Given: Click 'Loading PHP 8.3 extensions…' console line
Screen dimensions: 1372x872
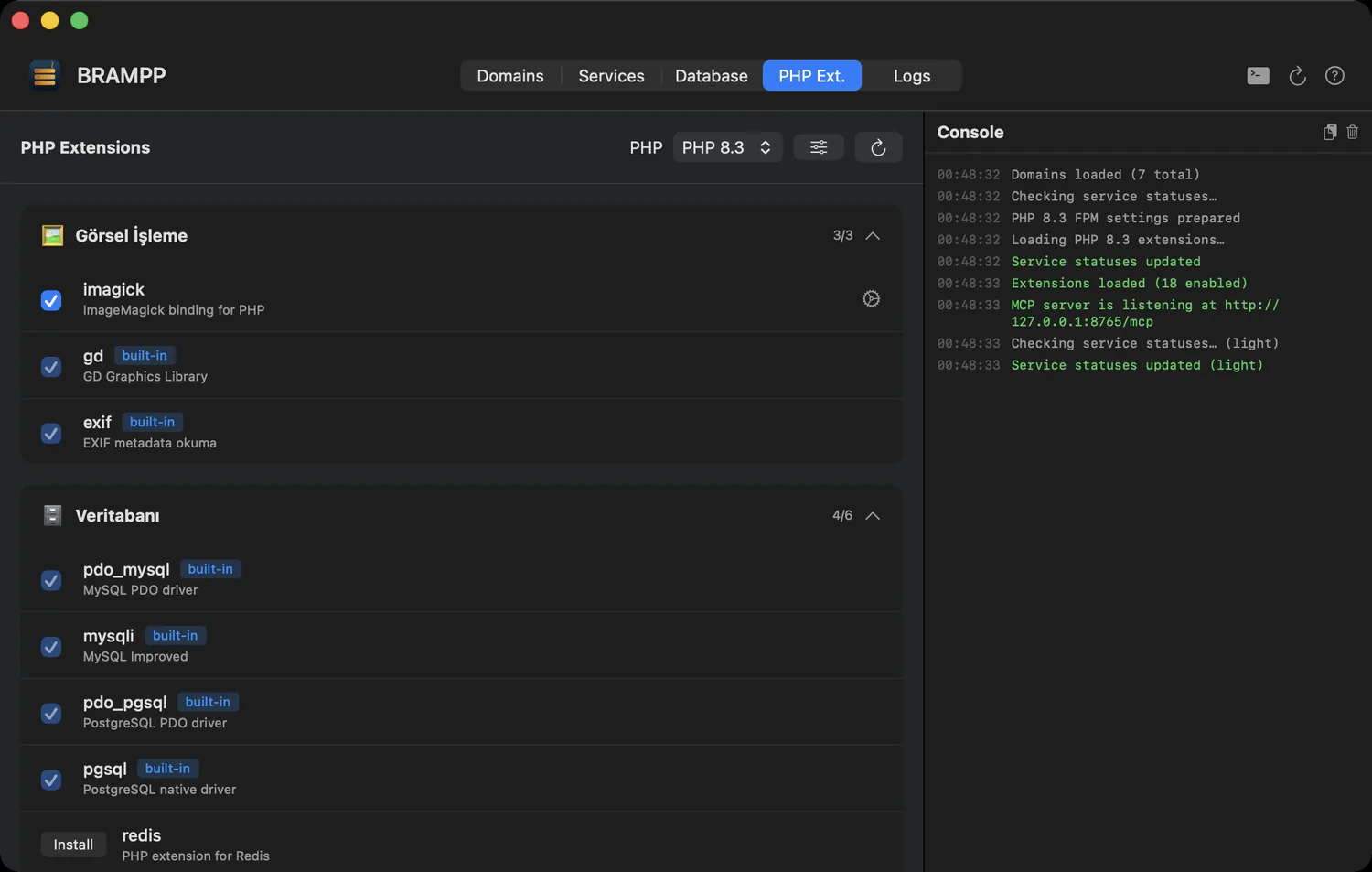Looking at the screenshot, I should (x=1118, y=240).
